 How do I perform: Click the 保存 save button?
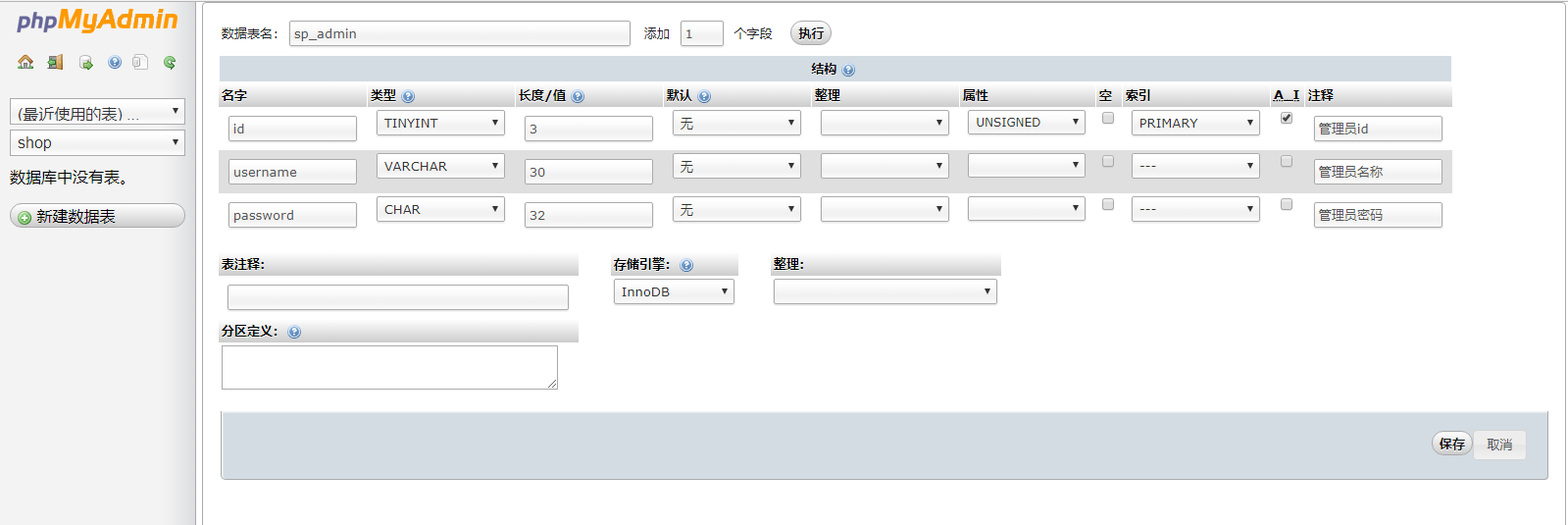point(1452,444)
